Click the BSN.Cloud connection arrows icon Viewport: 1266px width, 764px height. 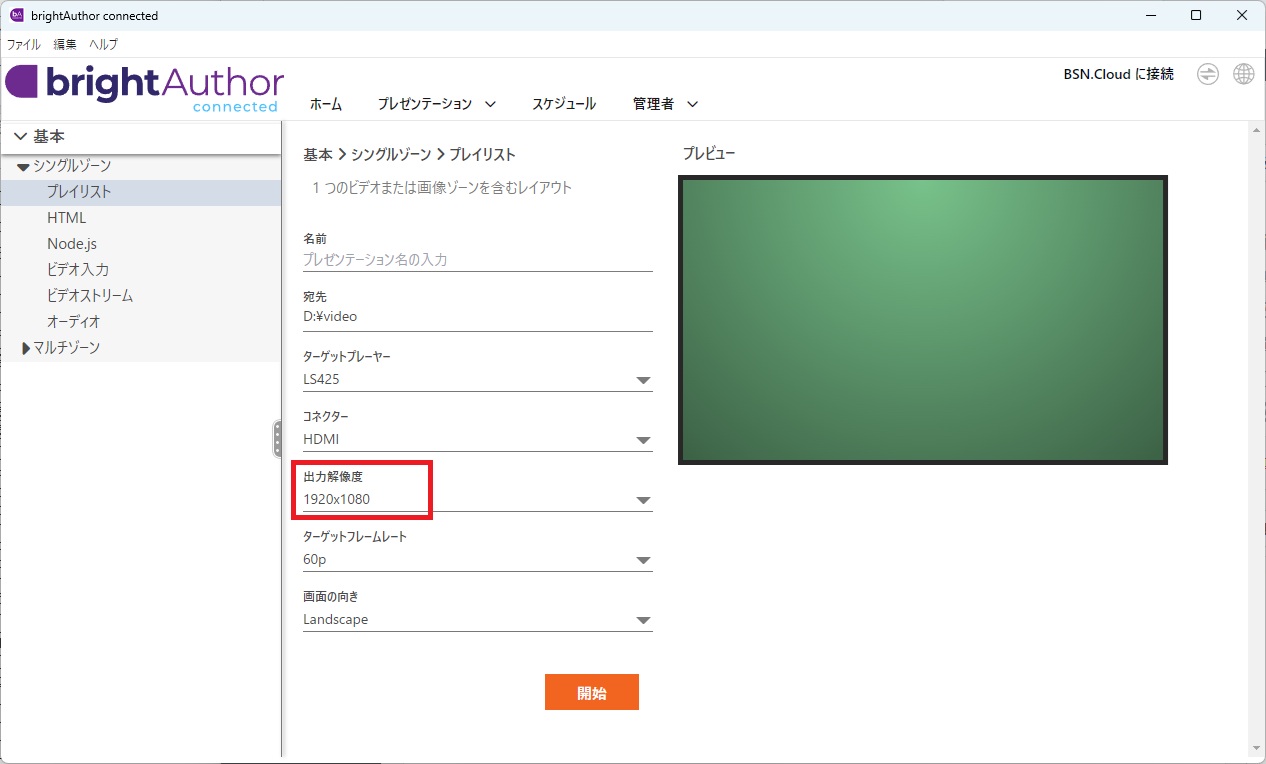1208,74
